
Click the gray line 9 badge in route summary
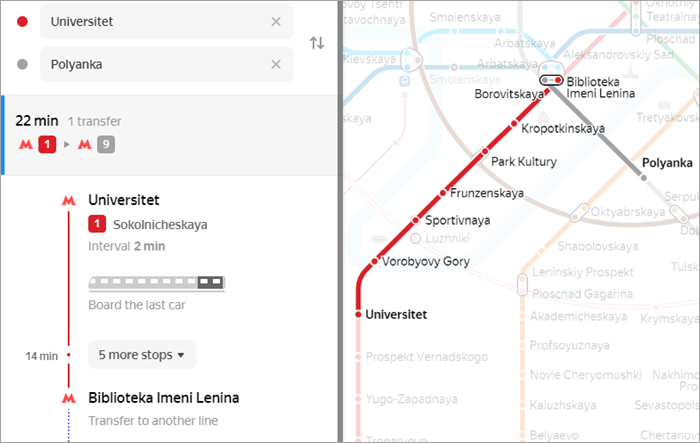click(x=106, y=144)
